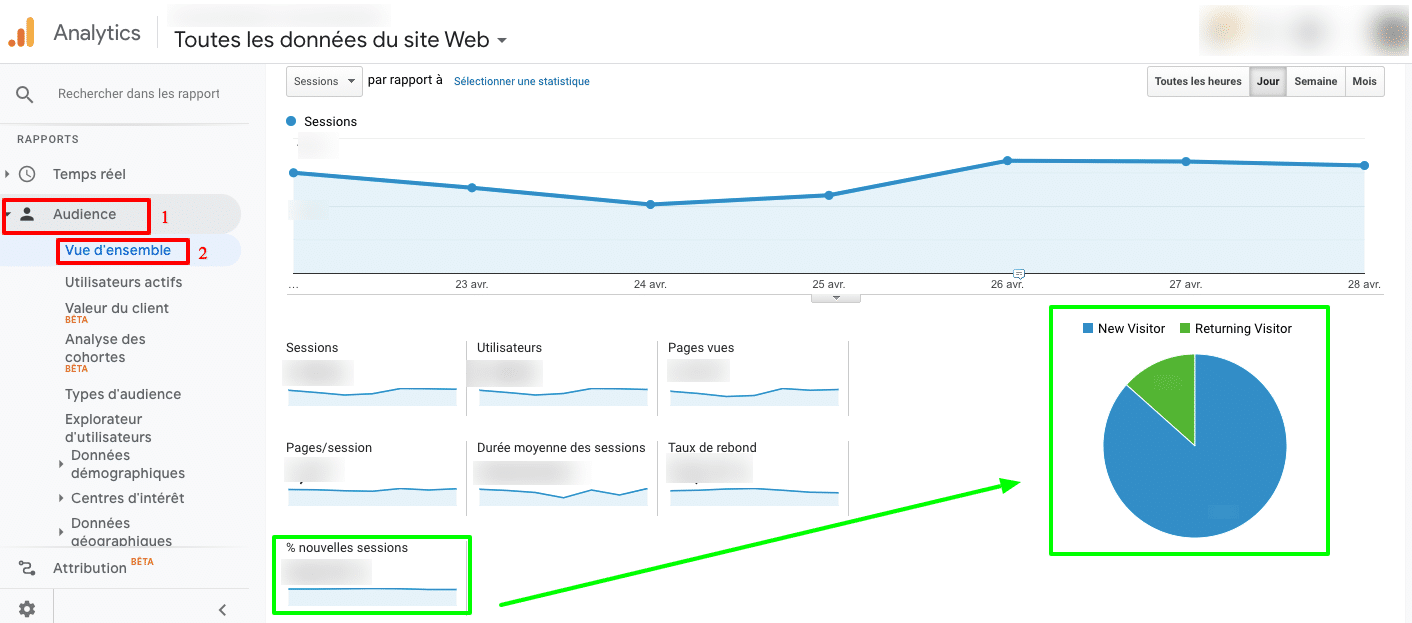Click the 28 avr. data point
Viewport: 1412px width, 623px height.
(x=1364, y=165)
